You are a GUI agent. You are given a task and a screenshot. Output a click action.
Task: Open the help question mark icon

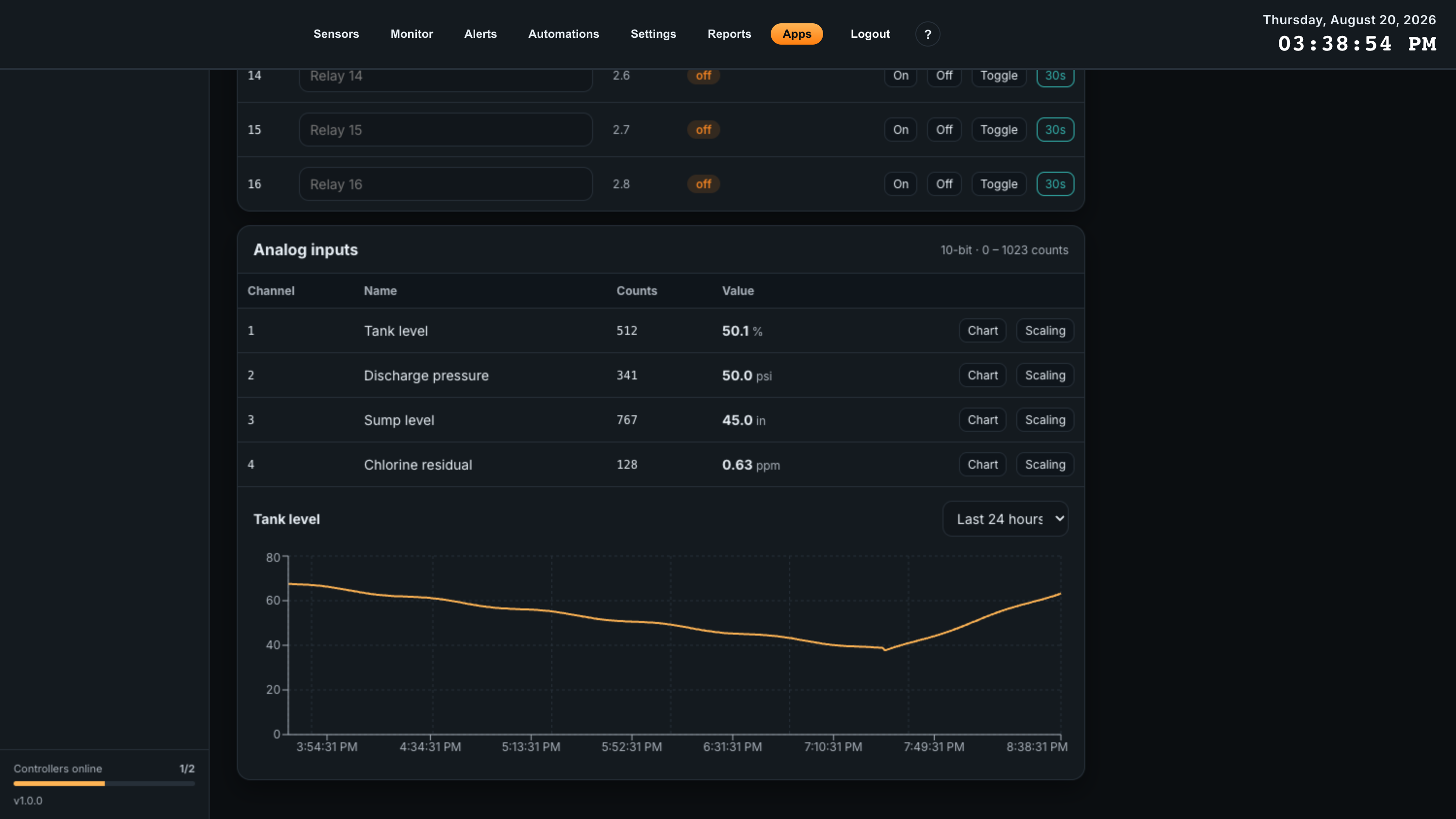tap(927, 34)
